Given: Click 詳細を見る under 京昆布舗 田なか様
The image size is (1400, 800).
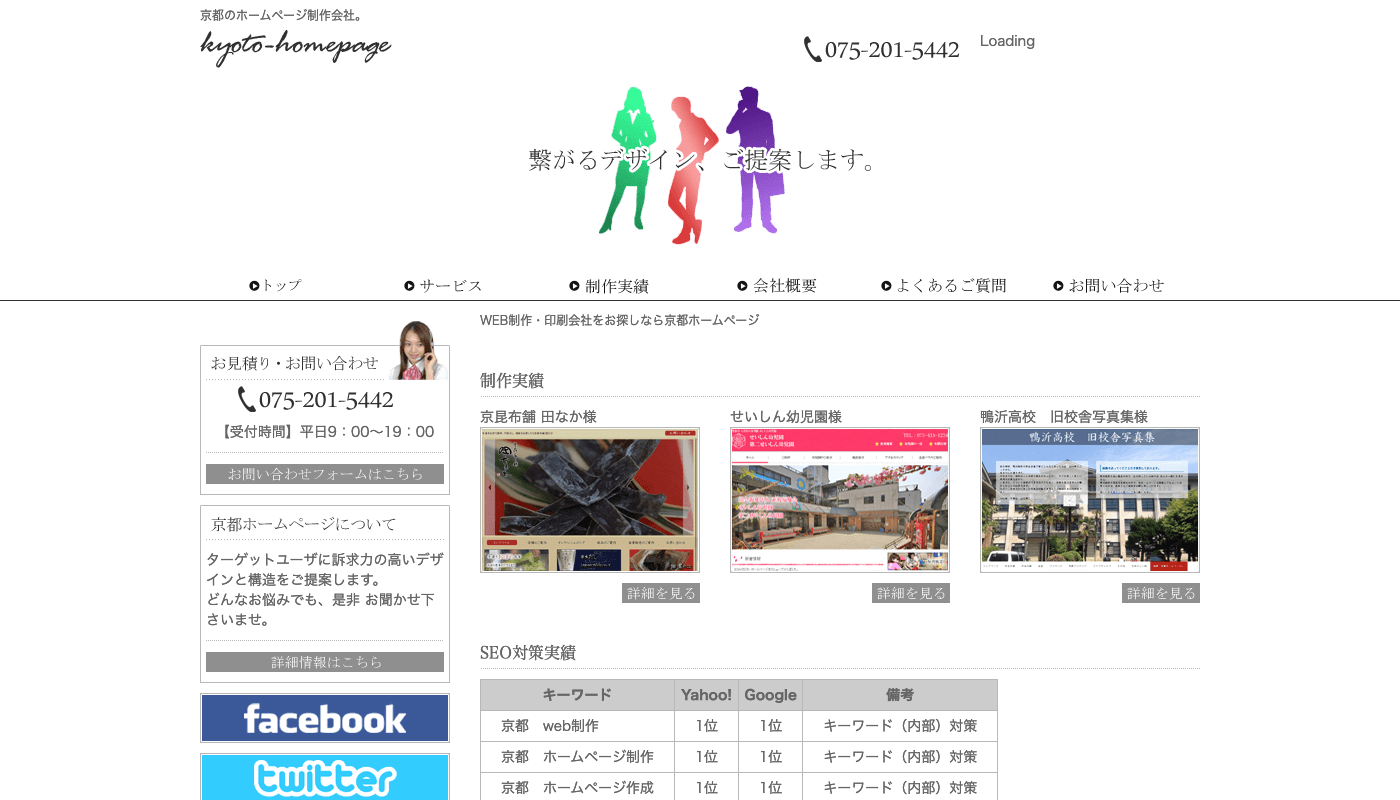Looking at the screenshot, I should tap(660, 593).
